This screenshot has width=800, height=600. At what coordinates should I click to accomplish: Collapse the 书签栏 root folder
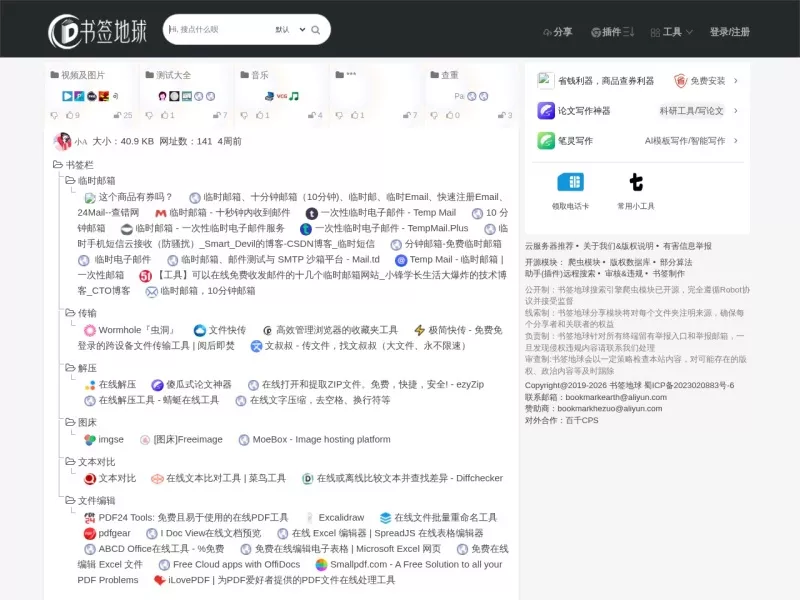(58, 164)
